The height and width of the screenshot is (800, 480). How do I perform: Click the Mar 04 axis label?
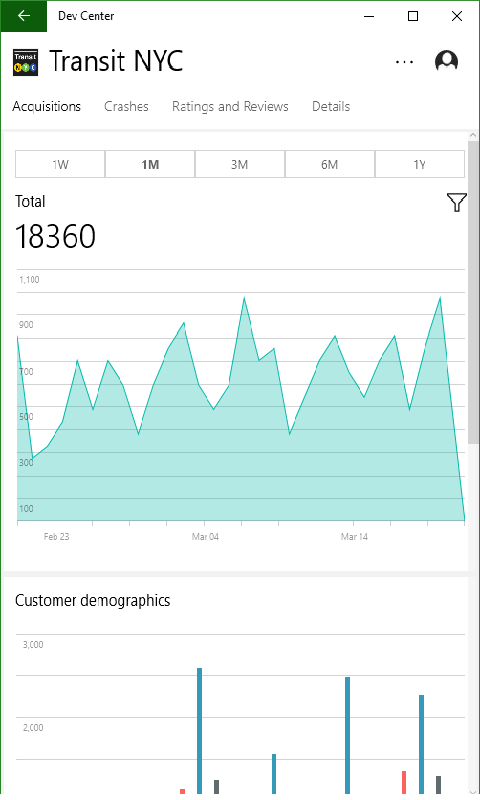coord(205,537)
